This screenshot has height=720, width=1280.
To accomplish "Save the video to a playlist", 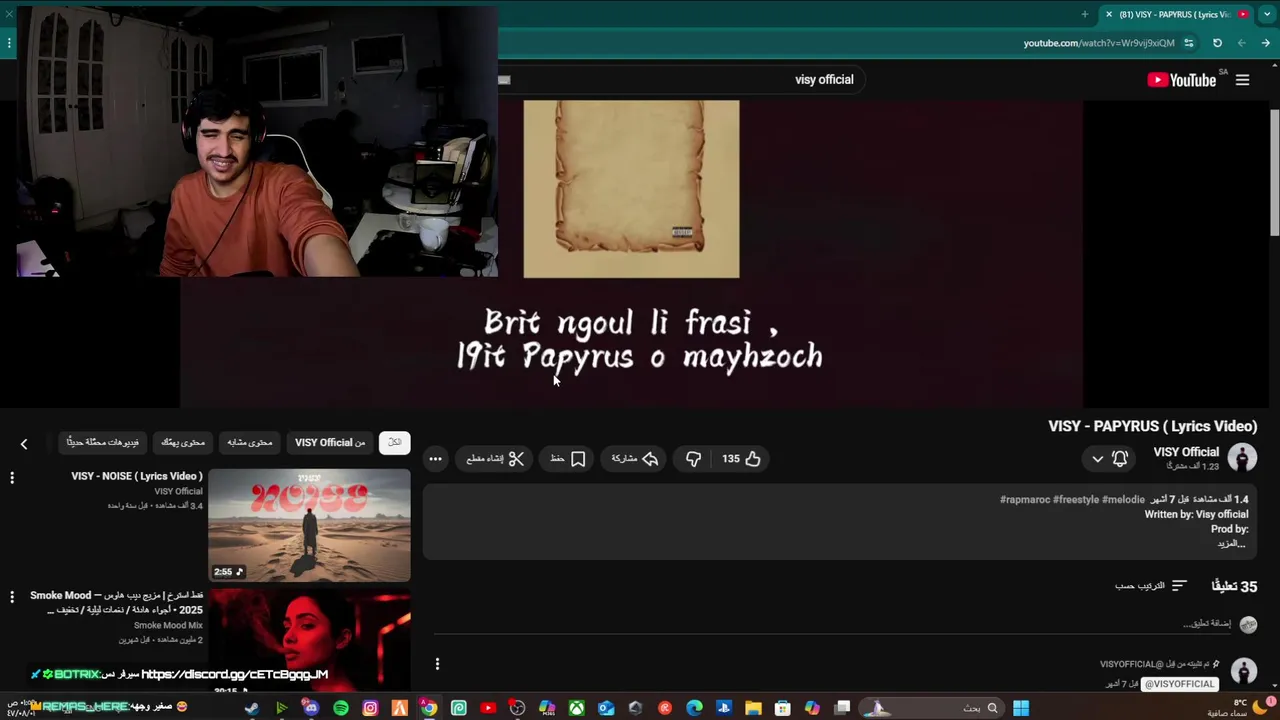I will point(567,458).
